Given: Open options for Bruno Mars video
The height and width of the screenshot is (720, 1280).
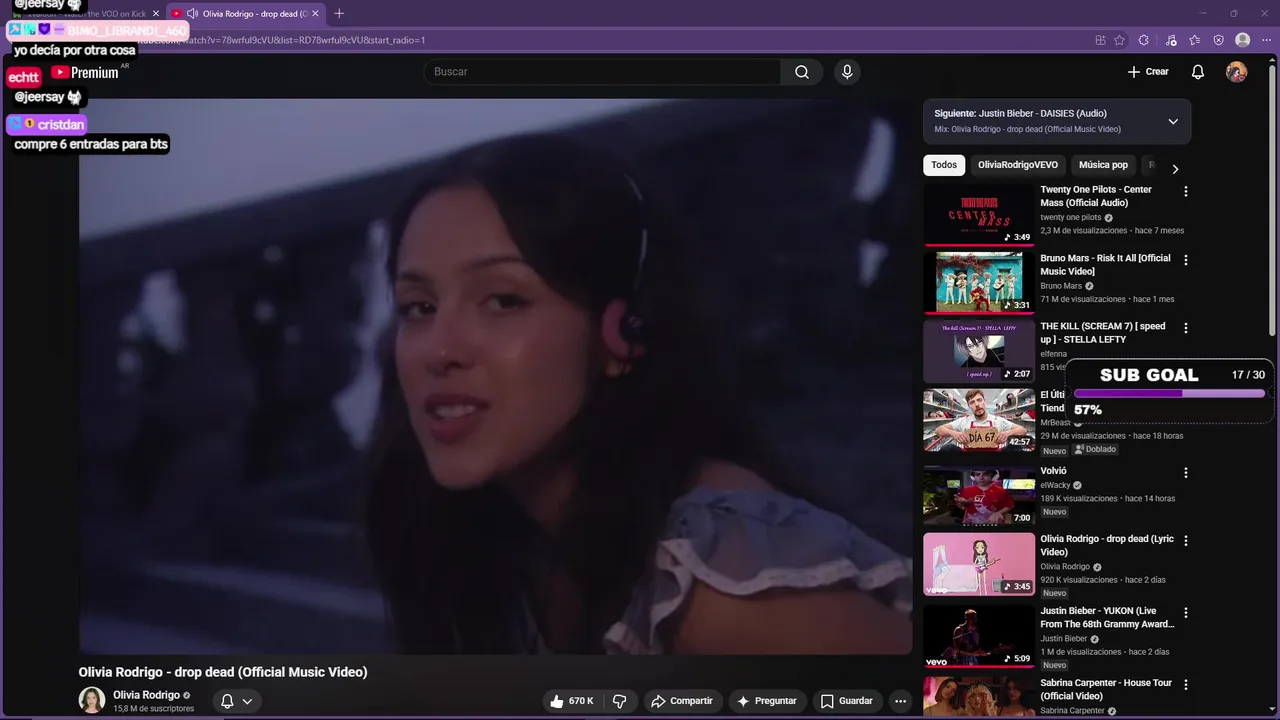Looking at the screenshot, I should [1186, 260].
